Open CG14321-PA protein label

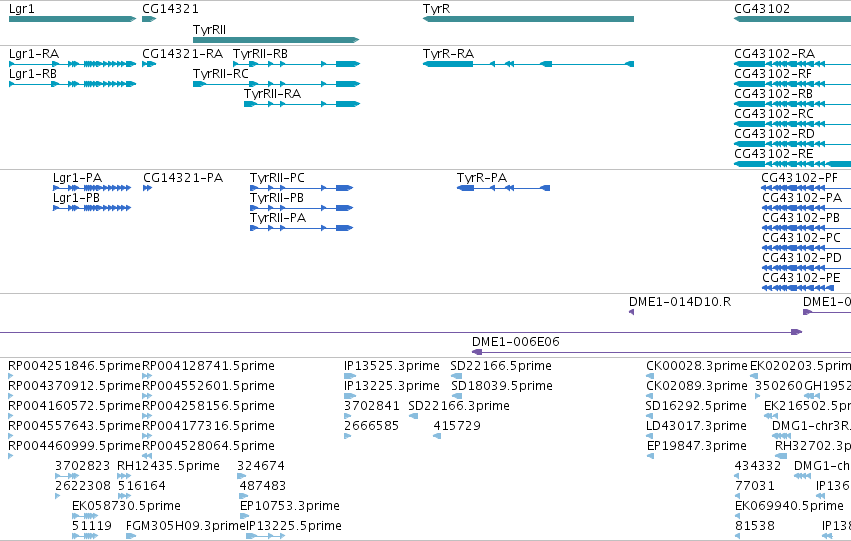[183, 179]
